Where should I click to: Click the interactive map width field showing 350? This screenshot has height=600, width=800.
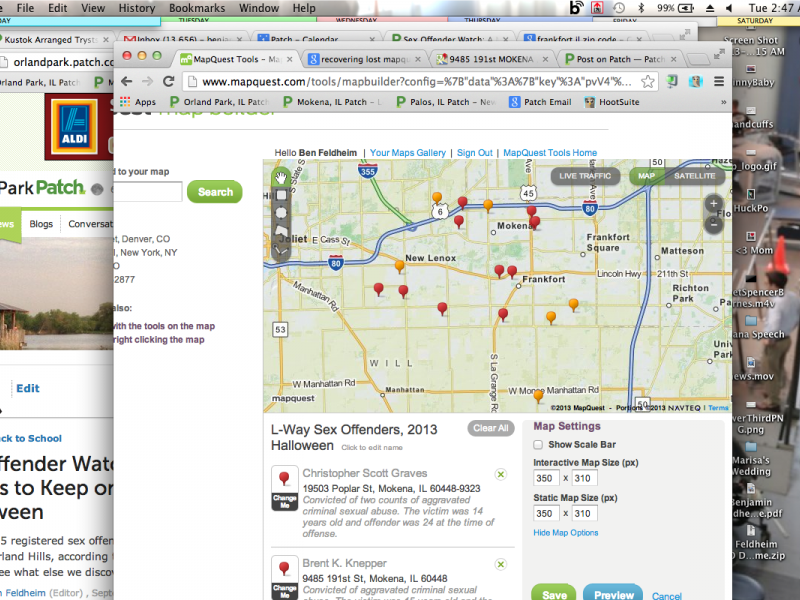tap(546, 478)
